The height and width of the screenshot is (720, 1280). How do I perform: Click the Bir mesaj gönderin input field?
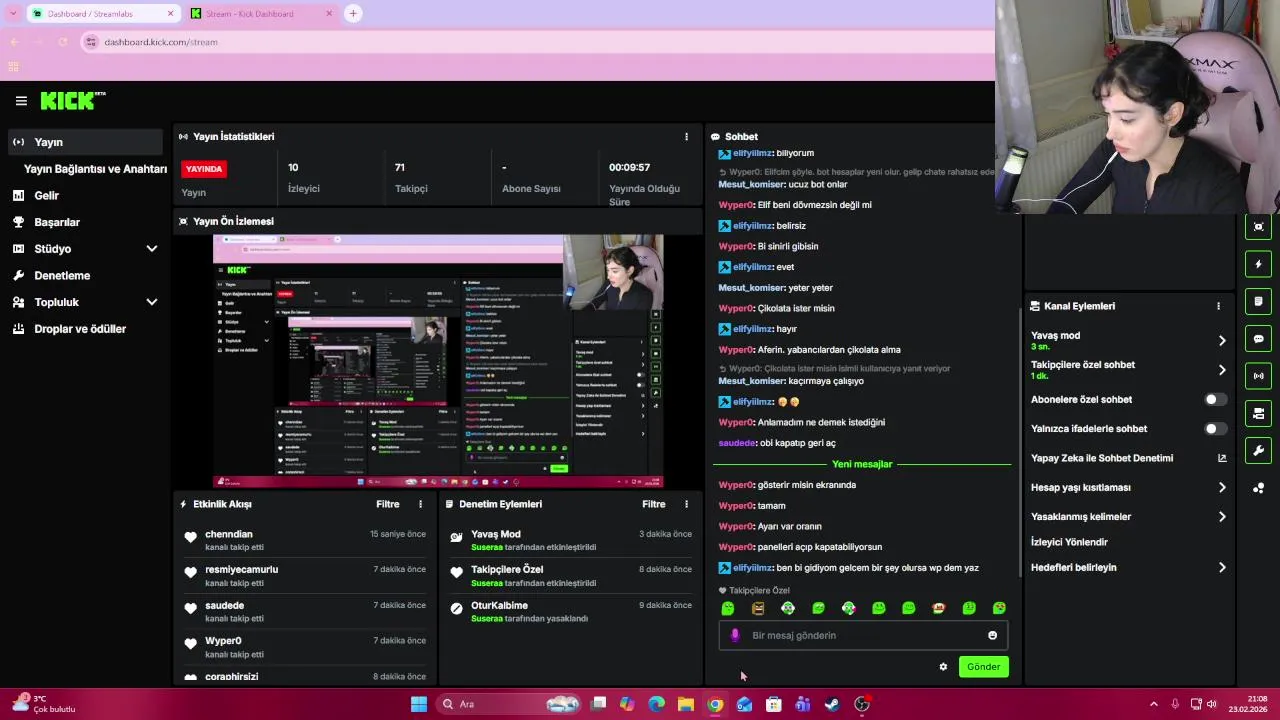pyautogui.click(x=863, y=635)
